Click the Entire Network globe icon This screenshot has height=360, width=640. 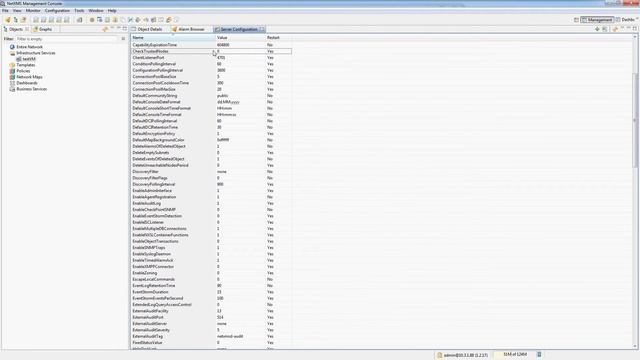click(12, 47)
